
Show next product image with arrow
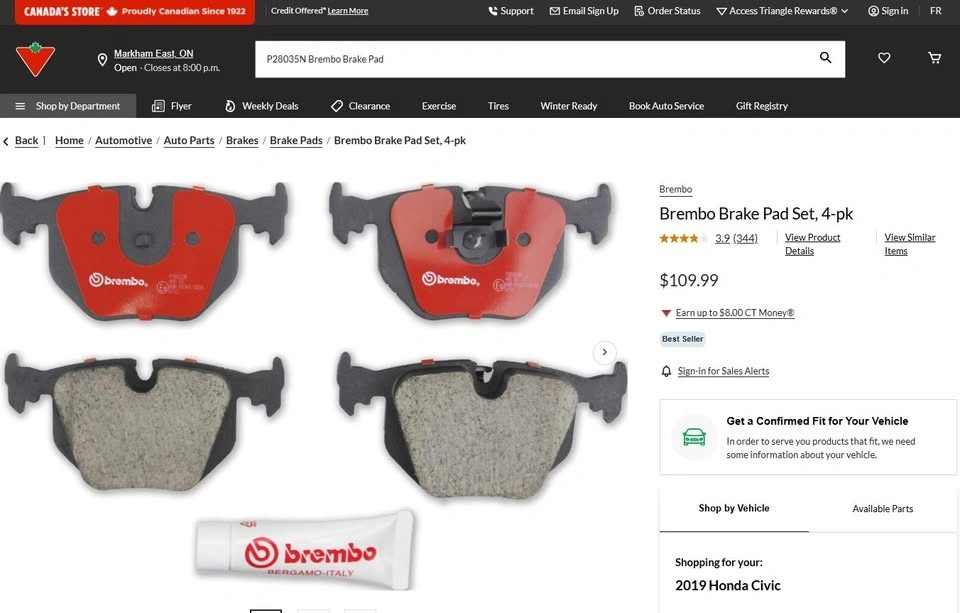[604, 352]
